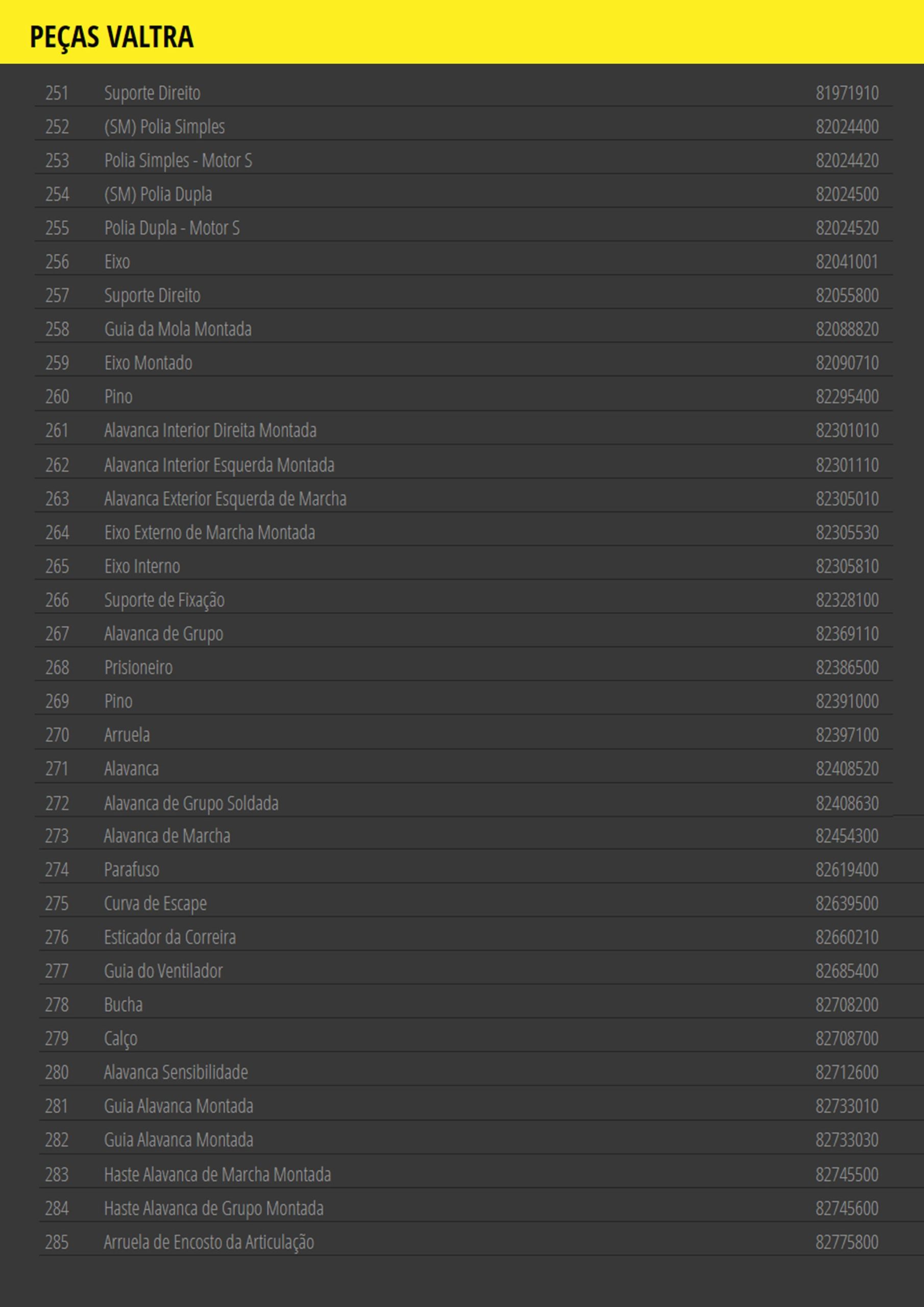924x1307 pixels.
Task: Select 'Haste Alavanca de Marcha Montada'
Action: click(217, 1175)
